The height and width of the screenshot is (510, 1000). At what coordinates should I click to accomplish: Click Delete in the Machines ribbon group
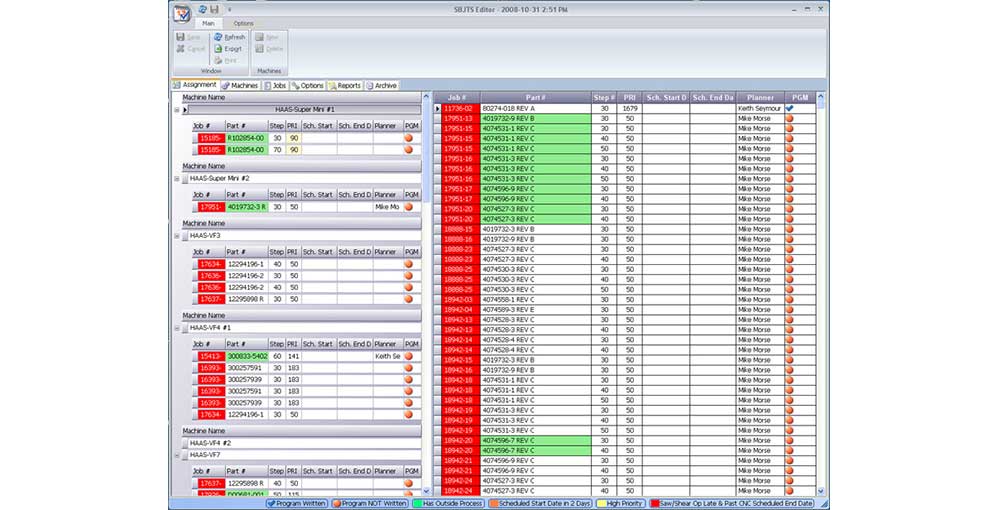click(269, 48)
